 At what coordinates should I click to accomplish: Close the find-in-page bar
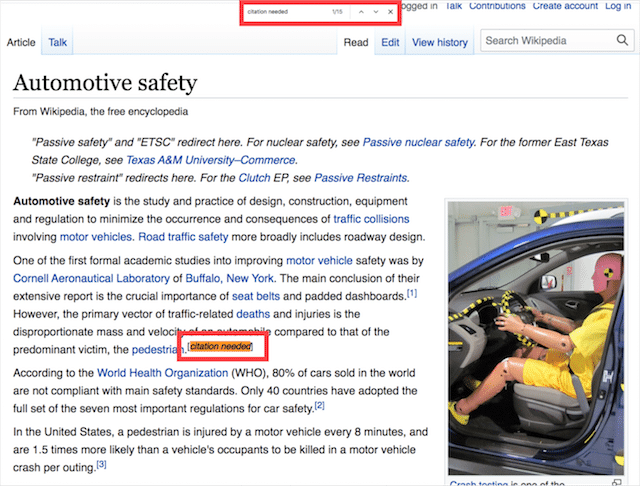pyautogui.click(x=391, y=12)
